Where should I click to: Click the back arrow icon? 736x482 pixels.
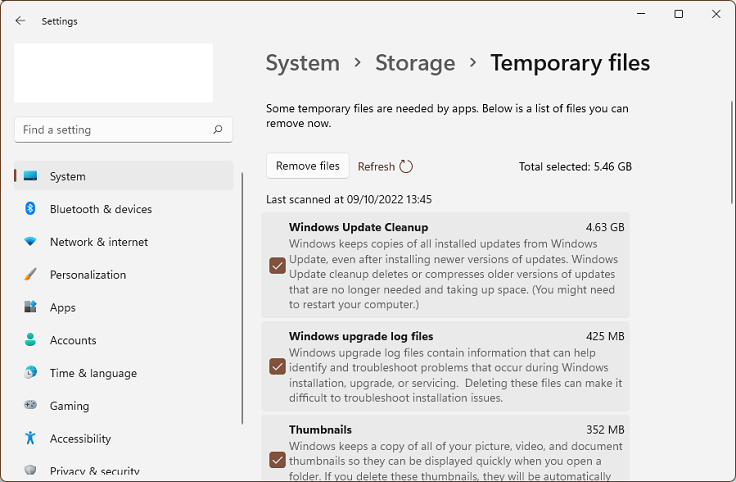(x=20, y=21)
